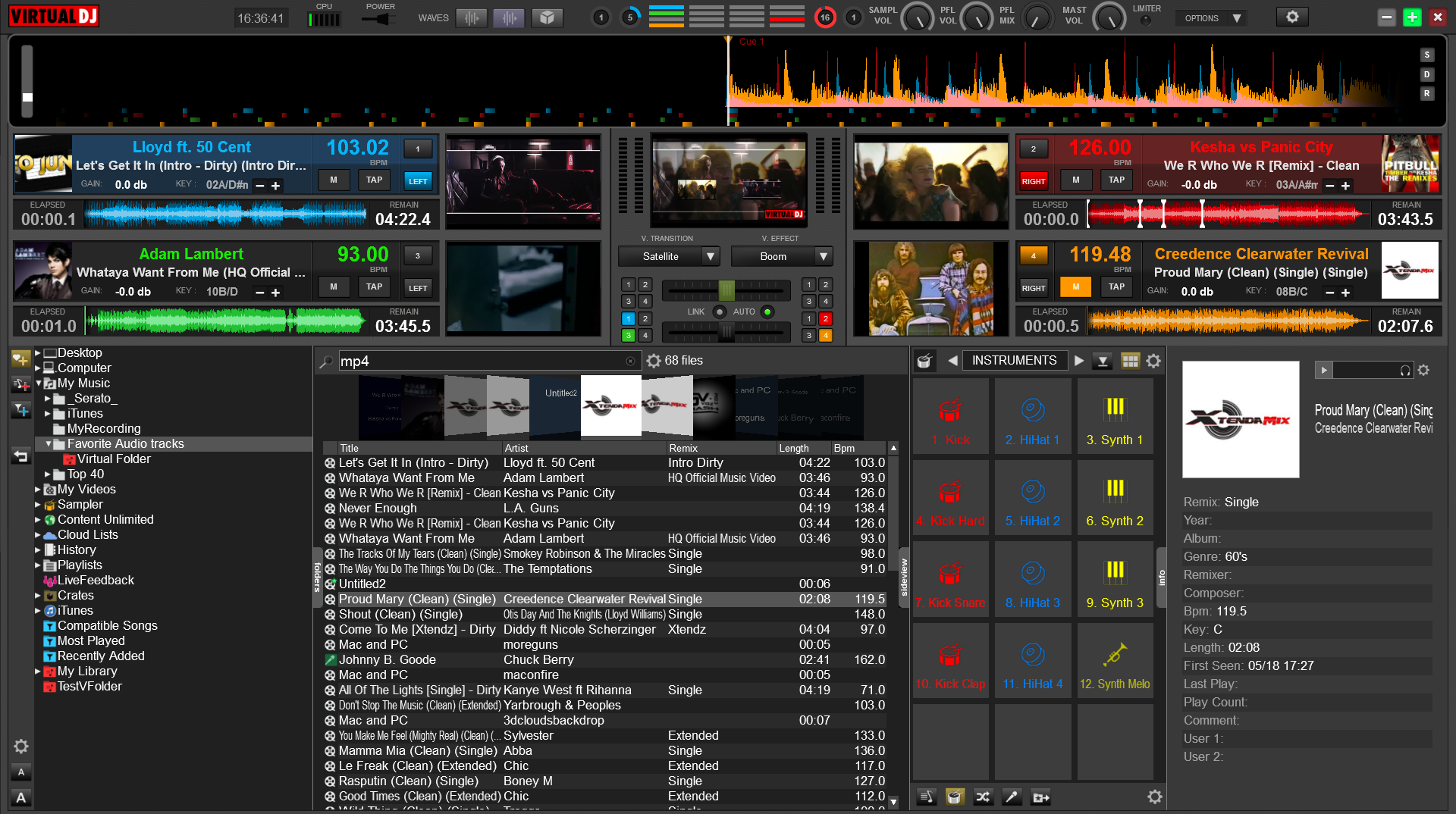Toggle the M button on Creedence deck
Viewport: 1456px width, 814px height.
1075,286
